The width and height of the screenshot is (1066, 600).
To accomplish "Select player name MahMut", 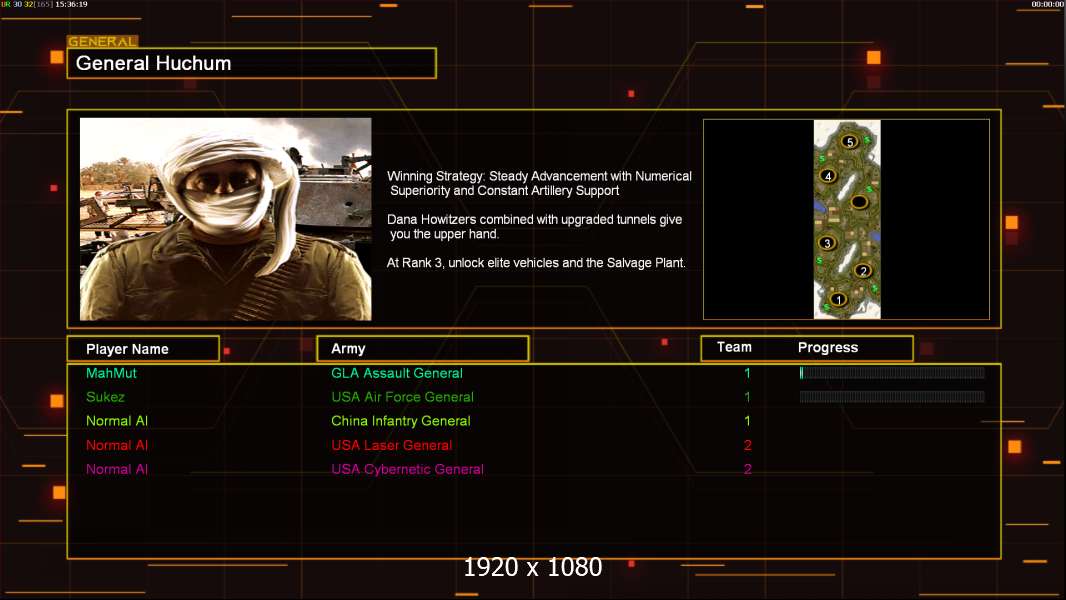I will tap(111, 373).
